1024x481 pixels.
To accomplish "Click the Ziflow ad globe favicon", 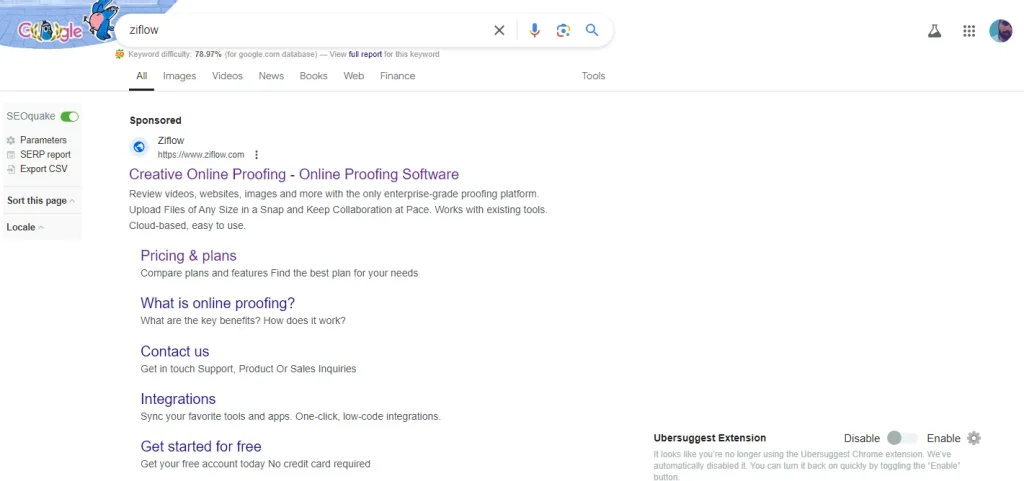I will pos(139,147).
